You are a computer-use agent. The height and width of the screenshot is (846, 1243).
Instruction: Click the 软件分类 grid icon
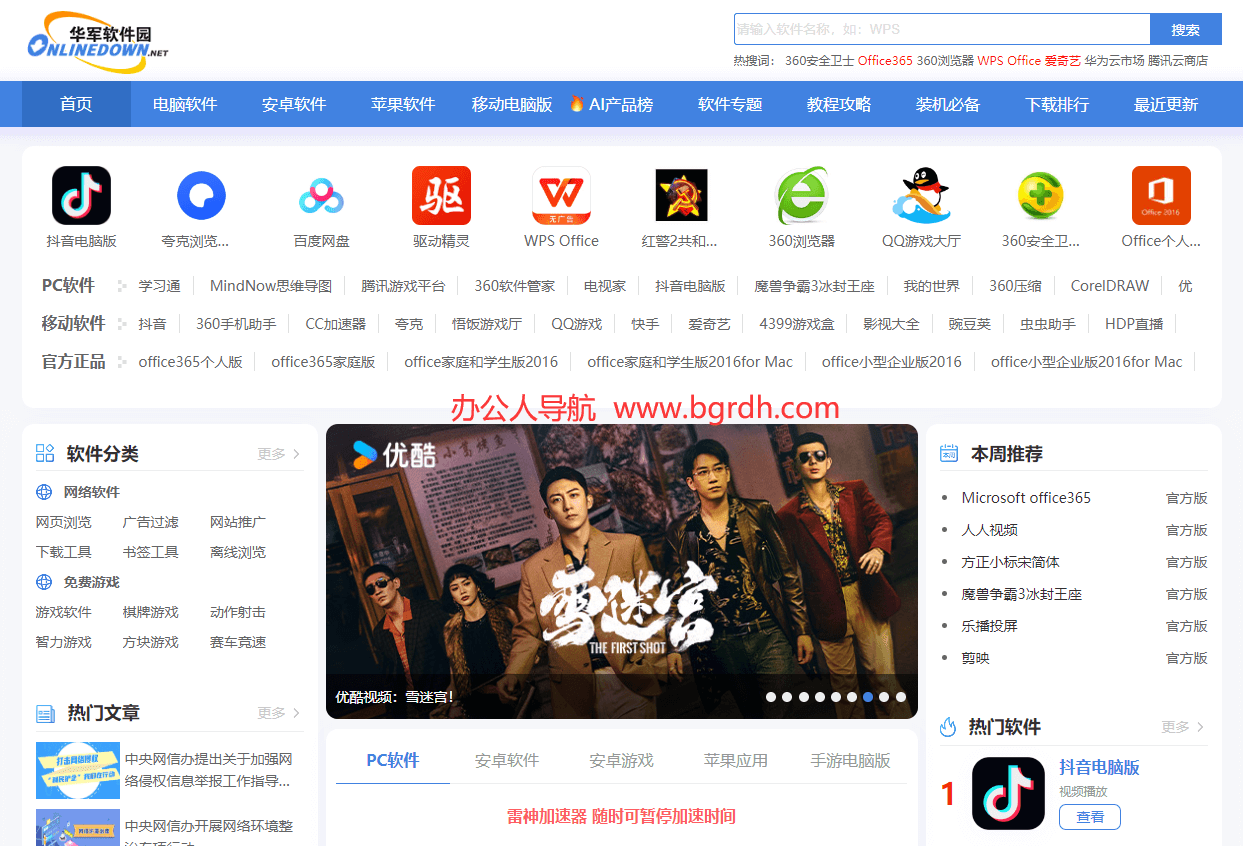[x=45, y=454]
